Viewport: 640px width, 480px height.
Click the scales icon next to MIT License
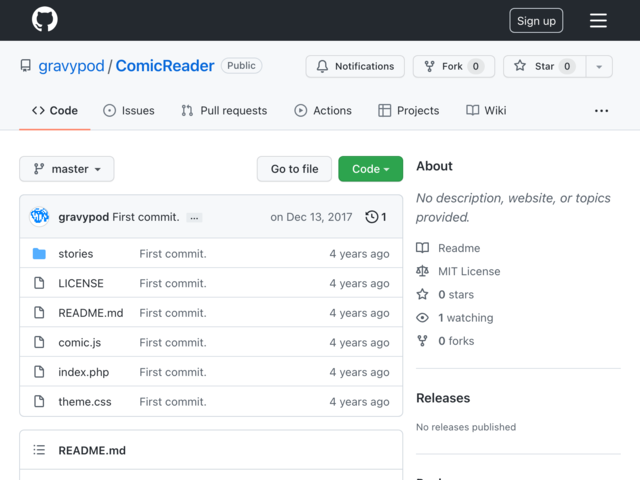(422, 271)
